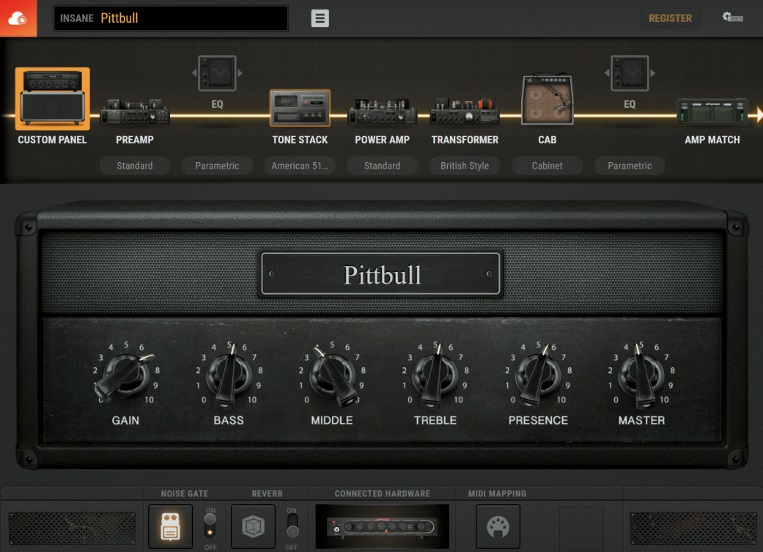This screenshot has height=552, width=763.
Task: Click the PRESENCE knob
Action: pos(538,376)
